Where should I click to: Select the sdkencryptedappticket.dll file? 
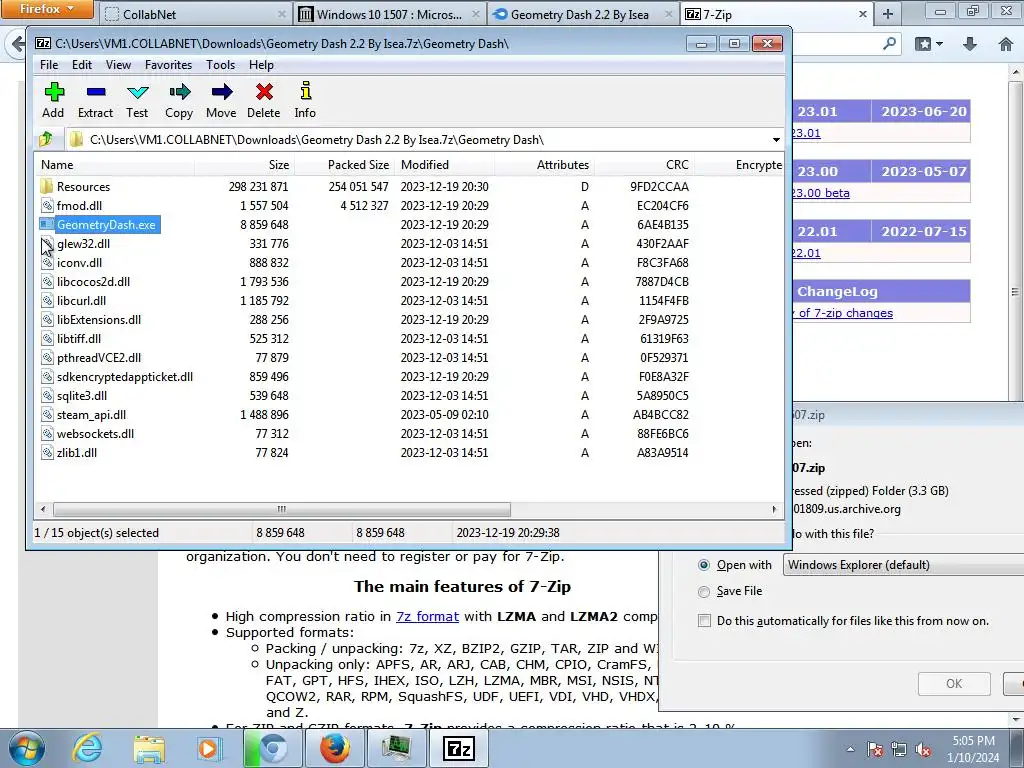click(125, 377)
